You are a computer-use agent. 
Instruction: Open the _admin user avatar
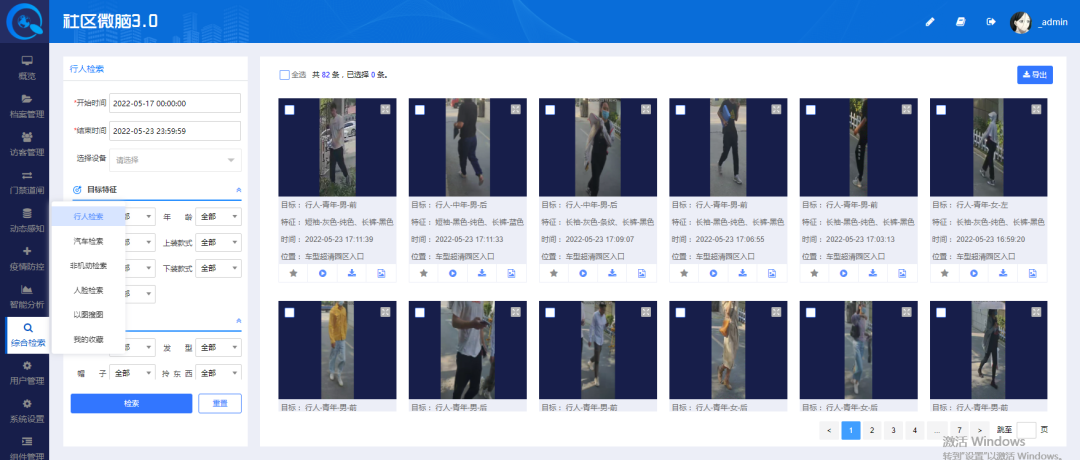point(1021,22)
